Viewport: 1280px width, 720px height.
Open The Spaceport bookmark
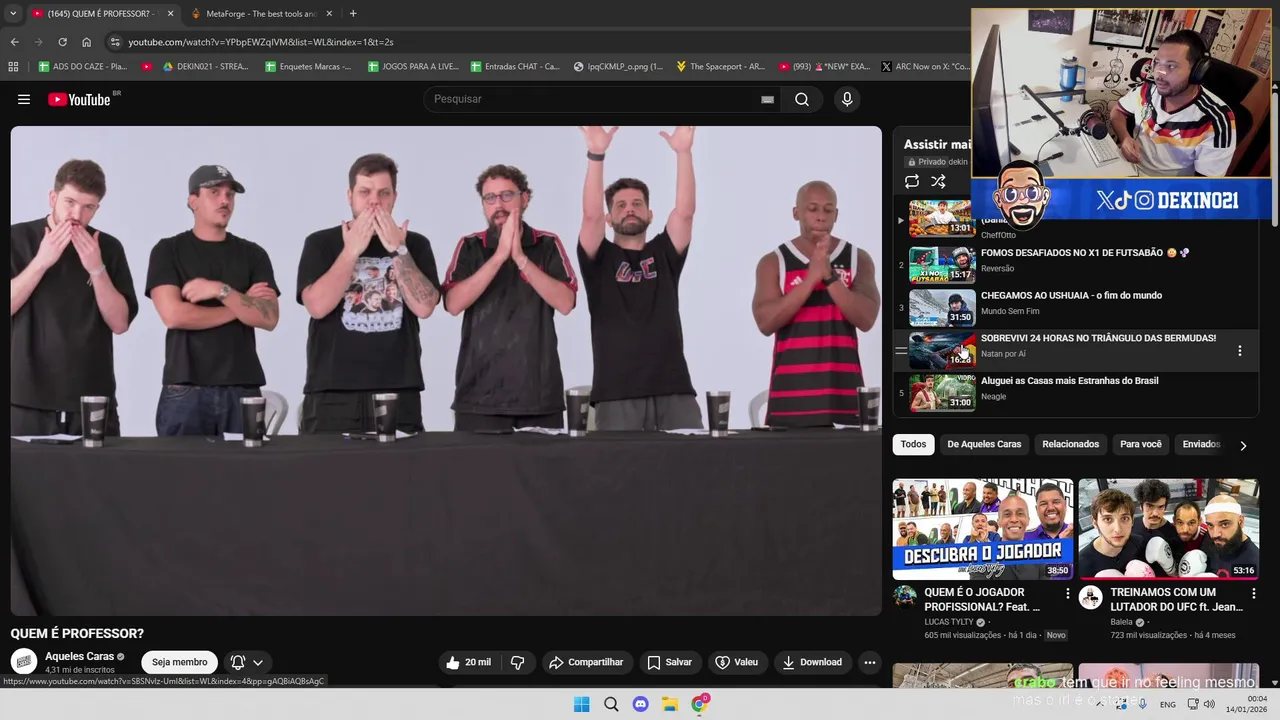point(720,67)
